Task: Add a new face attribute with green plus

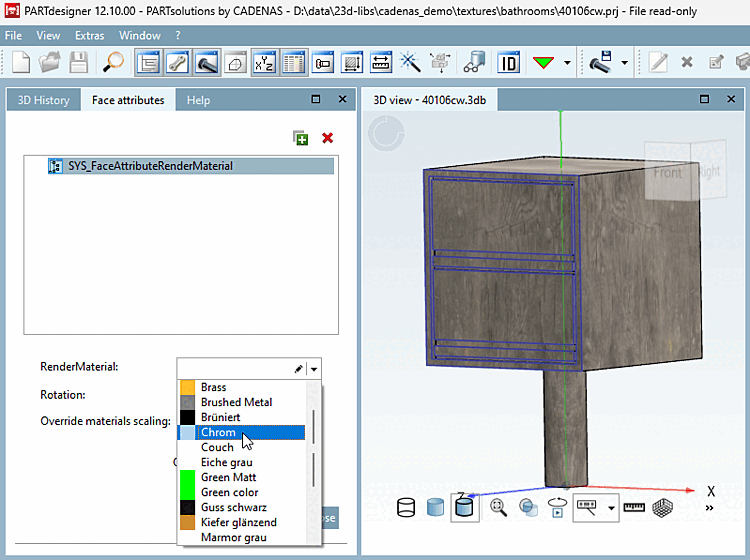Action: pos(301,138)
